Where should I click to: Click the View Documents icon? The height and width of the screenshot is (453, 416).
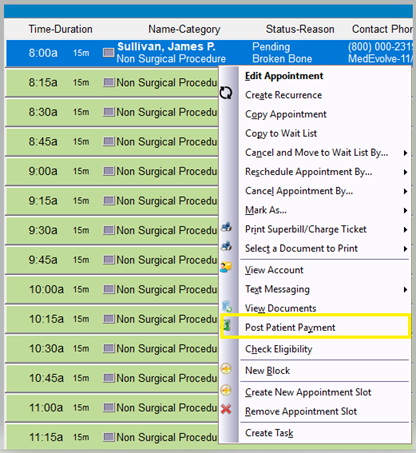click(x=227, y=306)
